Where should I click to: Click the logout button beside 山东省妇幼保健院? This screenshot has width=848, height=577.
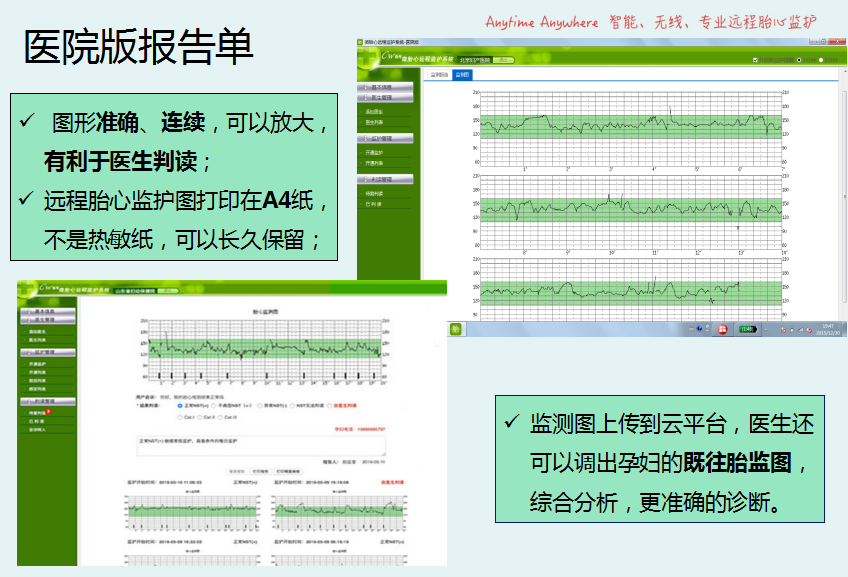coord(167,291)
